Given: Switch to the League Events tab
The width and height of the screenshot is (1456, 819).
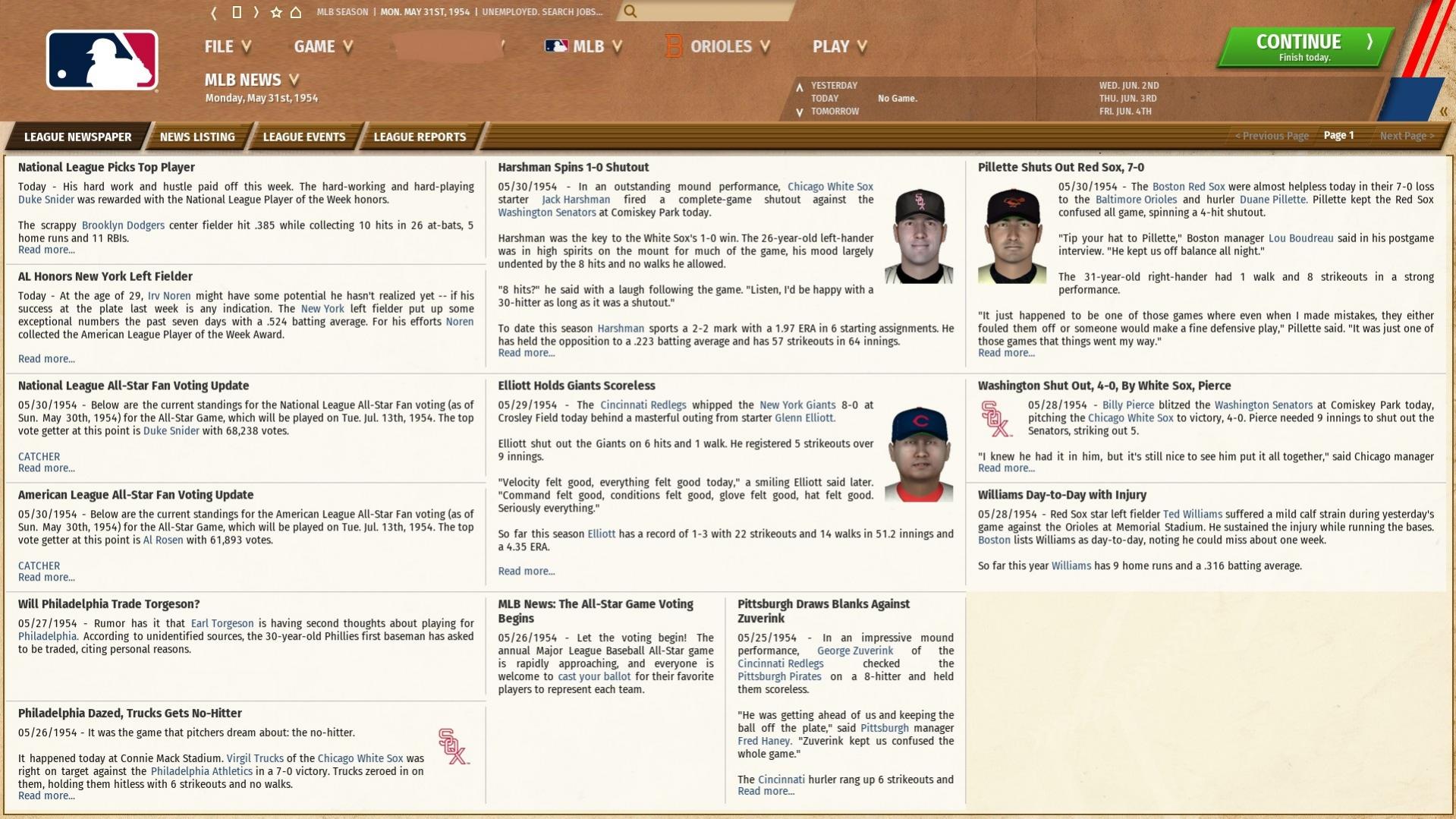Looking at the screenshot, I should click(x=304, y=137).
